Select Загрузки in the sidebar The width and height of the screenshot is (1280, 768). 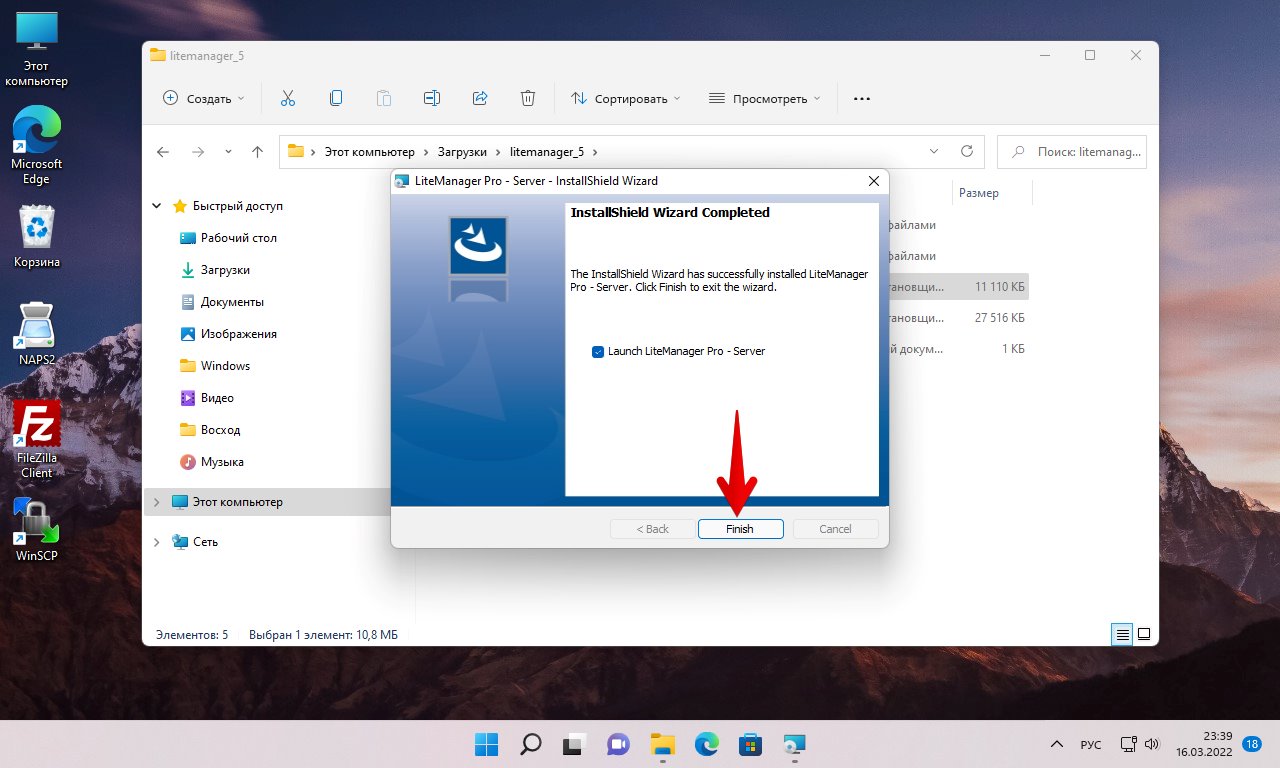225,270
